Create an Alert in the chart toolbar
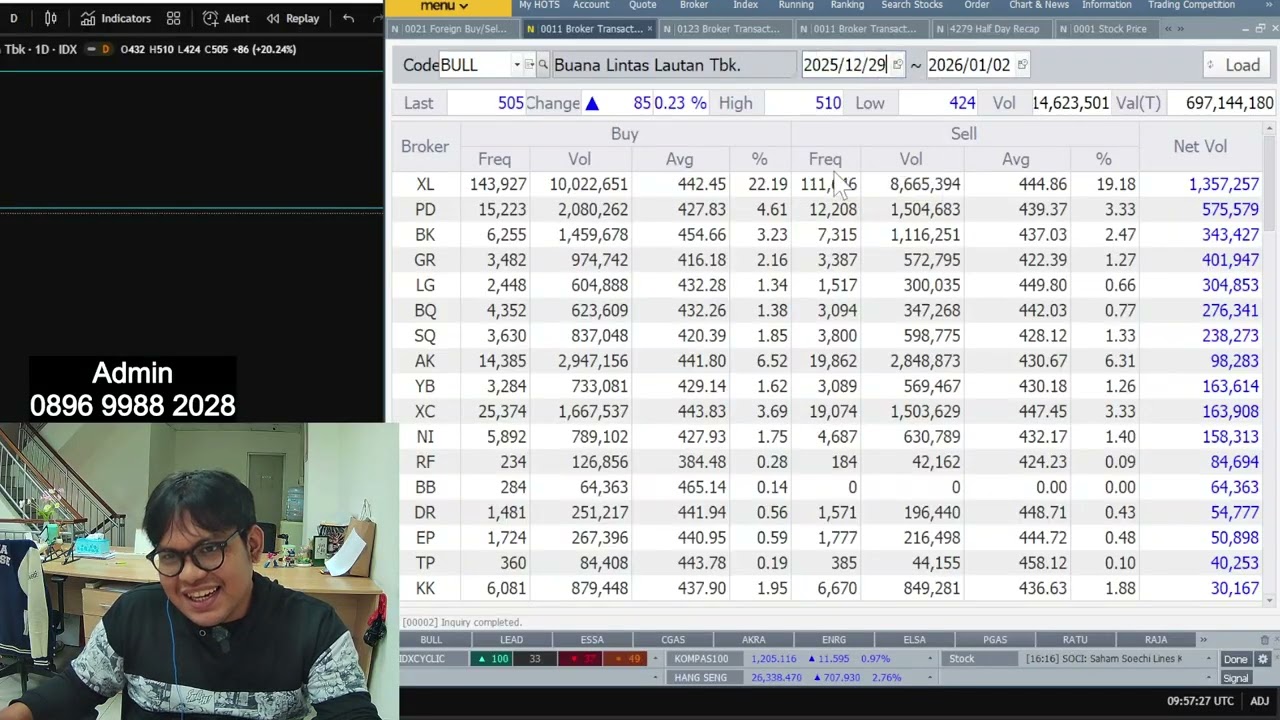This screenshot has width=1280, height=720. [x=226, y=18]
